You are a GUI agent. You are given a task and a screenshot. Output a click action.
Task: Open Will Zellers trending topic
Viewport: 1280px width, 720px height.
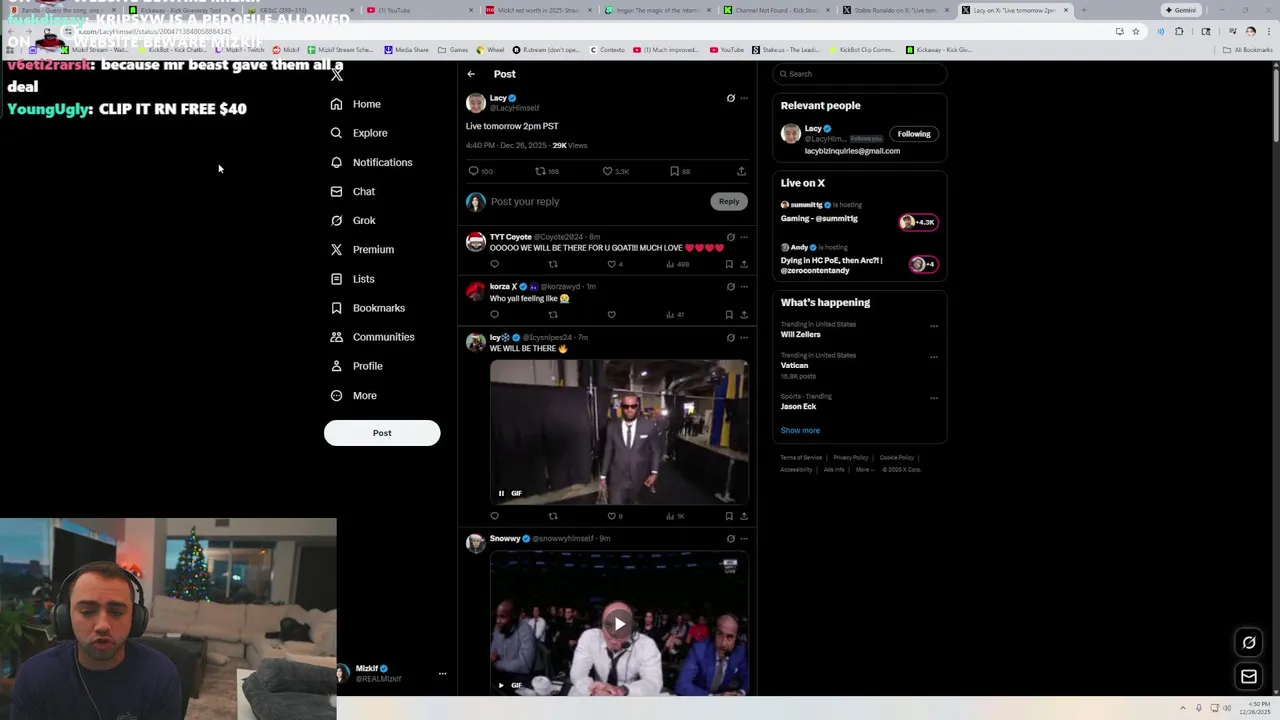(800, 335)
